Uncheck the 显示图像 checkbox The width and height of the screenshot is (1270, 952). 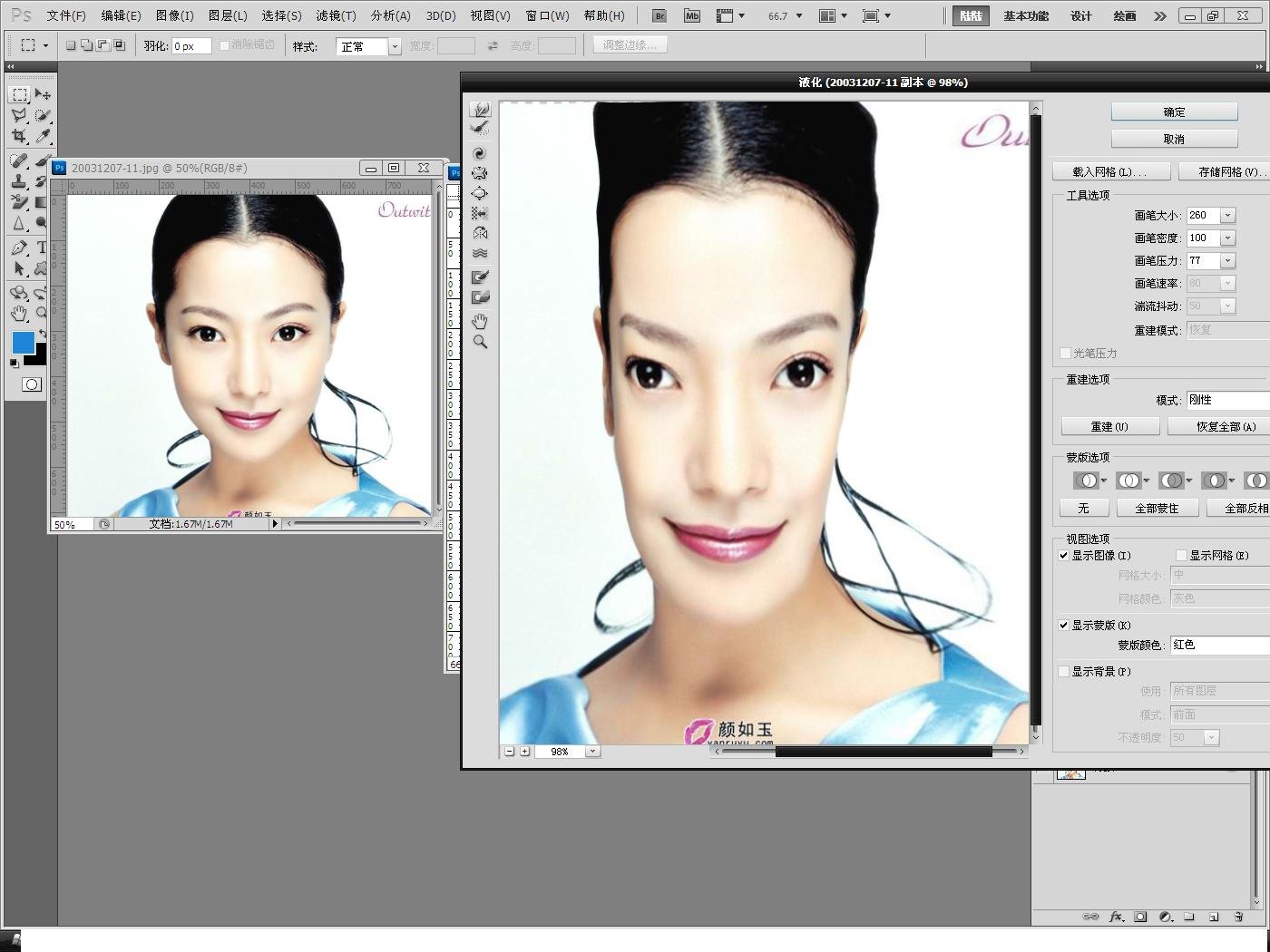tap(1063, 556)
